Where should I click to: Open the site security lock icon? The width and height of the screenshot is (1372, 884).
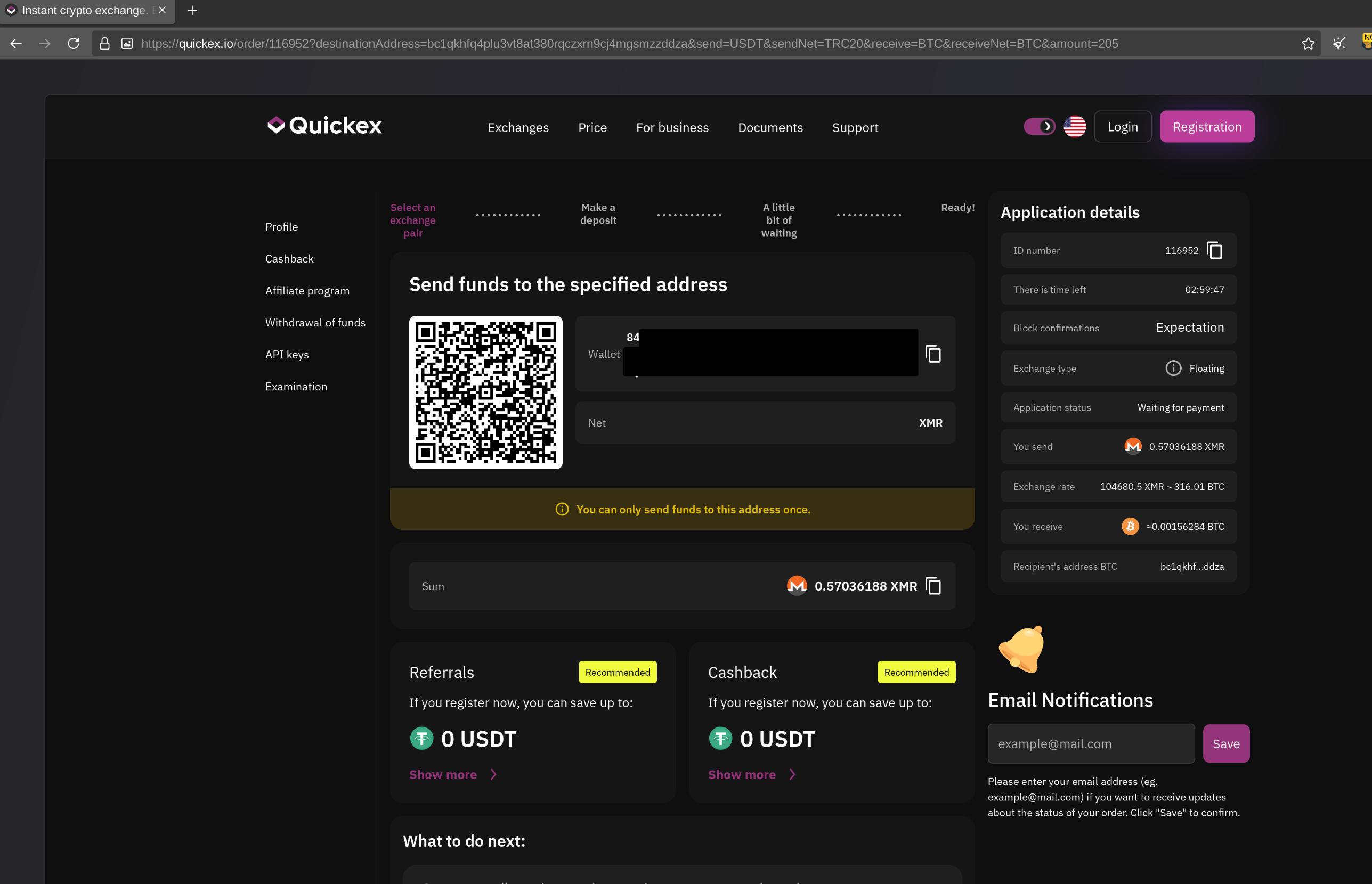104,44
